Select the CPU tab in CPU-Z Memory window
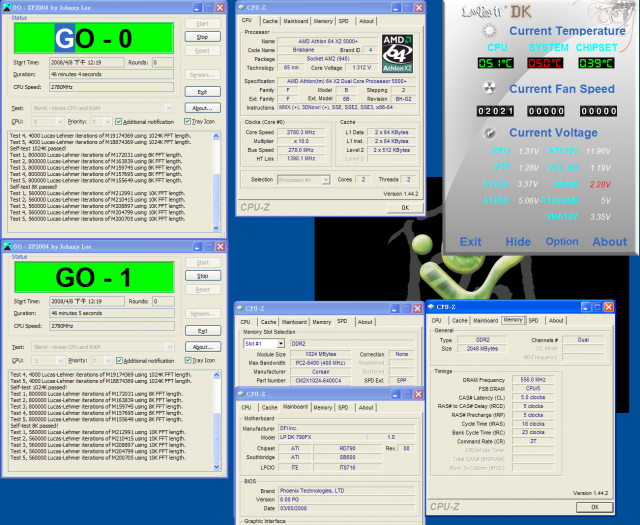Screen dimensions: 640x525 (436, 320)
